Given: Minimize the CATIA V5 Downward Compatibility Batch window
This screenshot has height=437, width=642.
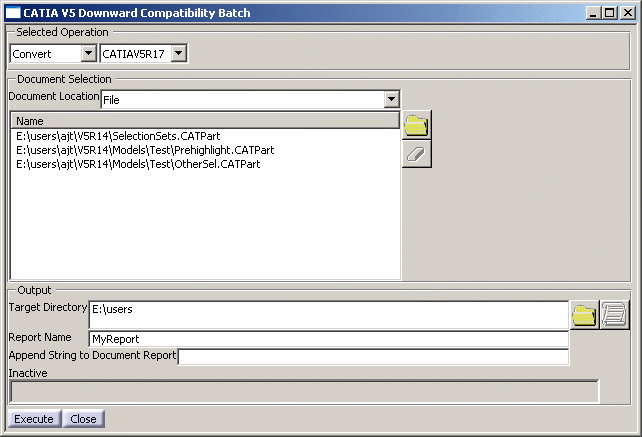Looking at the screenshot, I should click(593, 13).
